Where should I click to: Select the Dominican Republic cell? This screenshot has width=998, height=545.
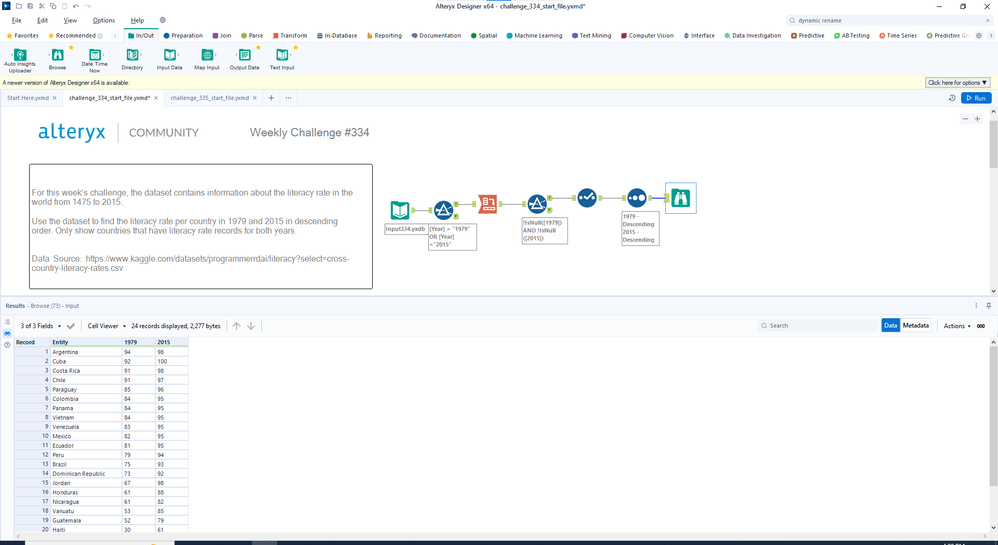[86, 474]
